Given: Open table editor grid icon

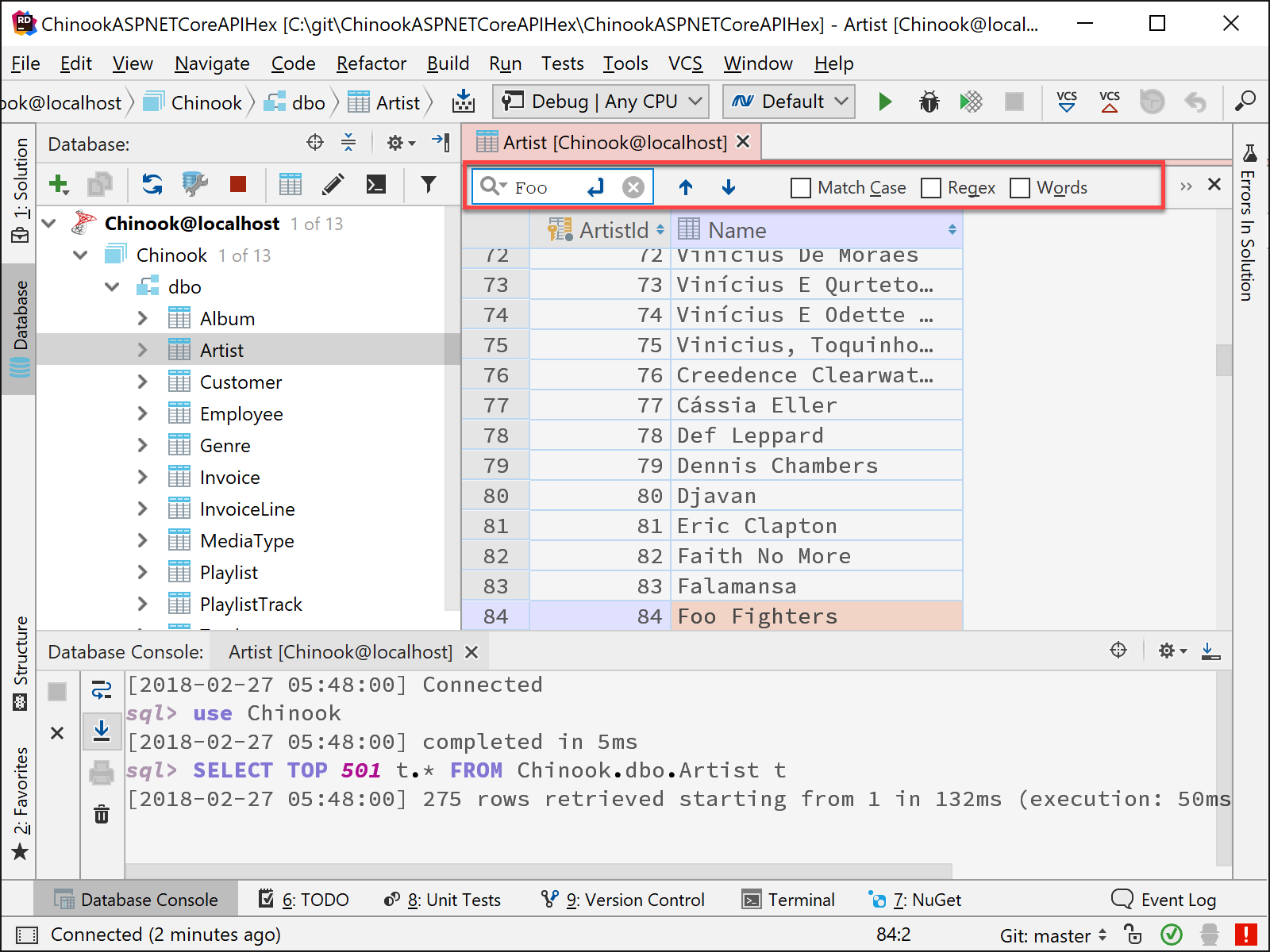Looking at the screenshot, I should coord(291,185).
